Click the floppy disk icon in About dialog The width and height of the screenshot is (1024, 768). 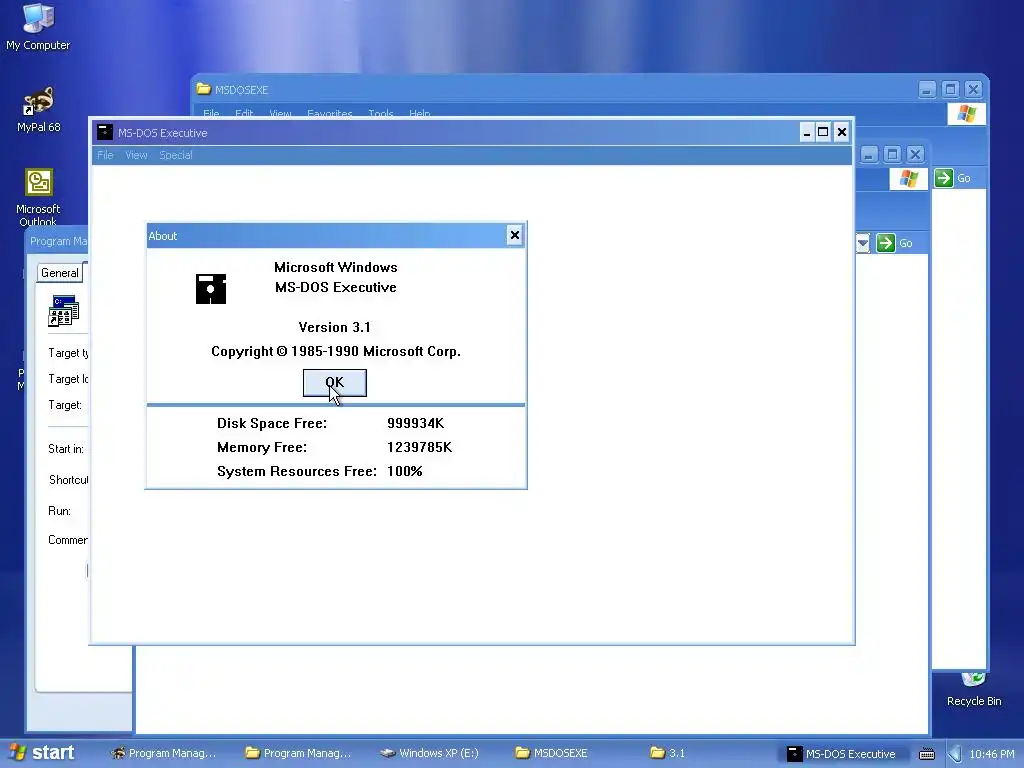(211, 289)
